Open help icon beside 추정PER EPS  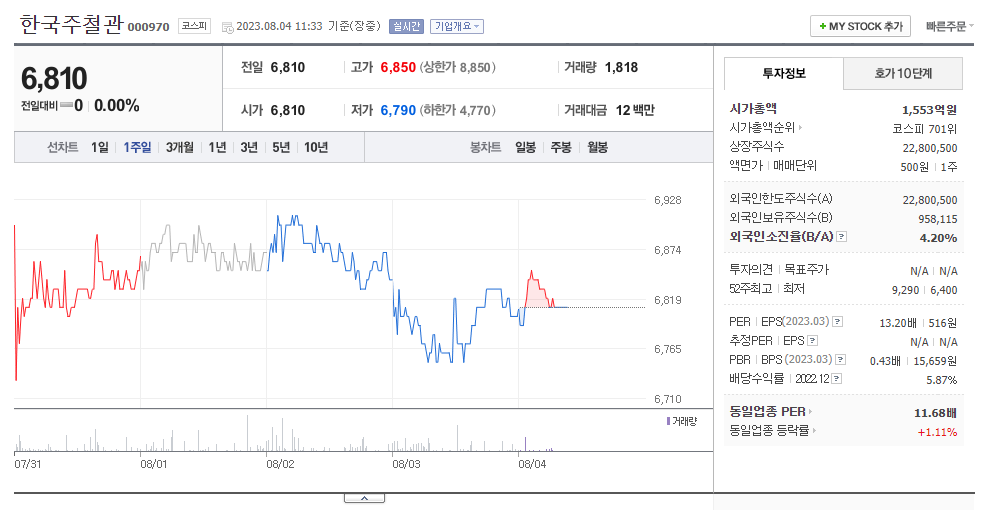[x=812, y=341]
